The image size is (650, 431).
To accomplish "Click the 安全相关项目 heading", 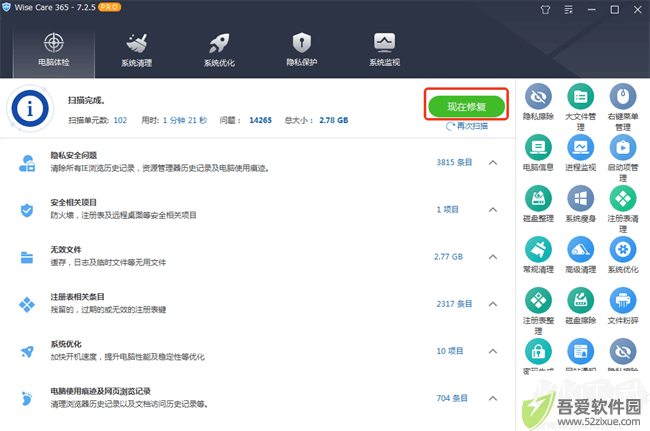I will [x=74, y=203].
